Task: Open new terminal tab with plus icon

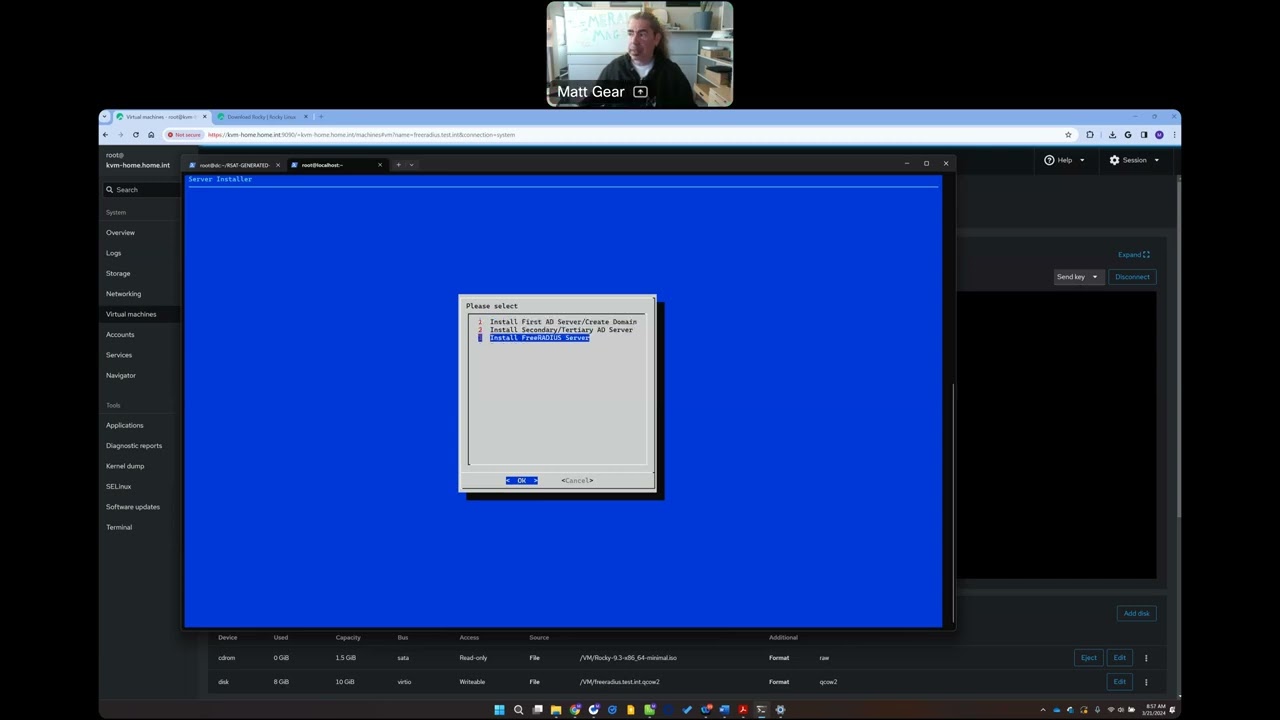Action: pos(398,165)
